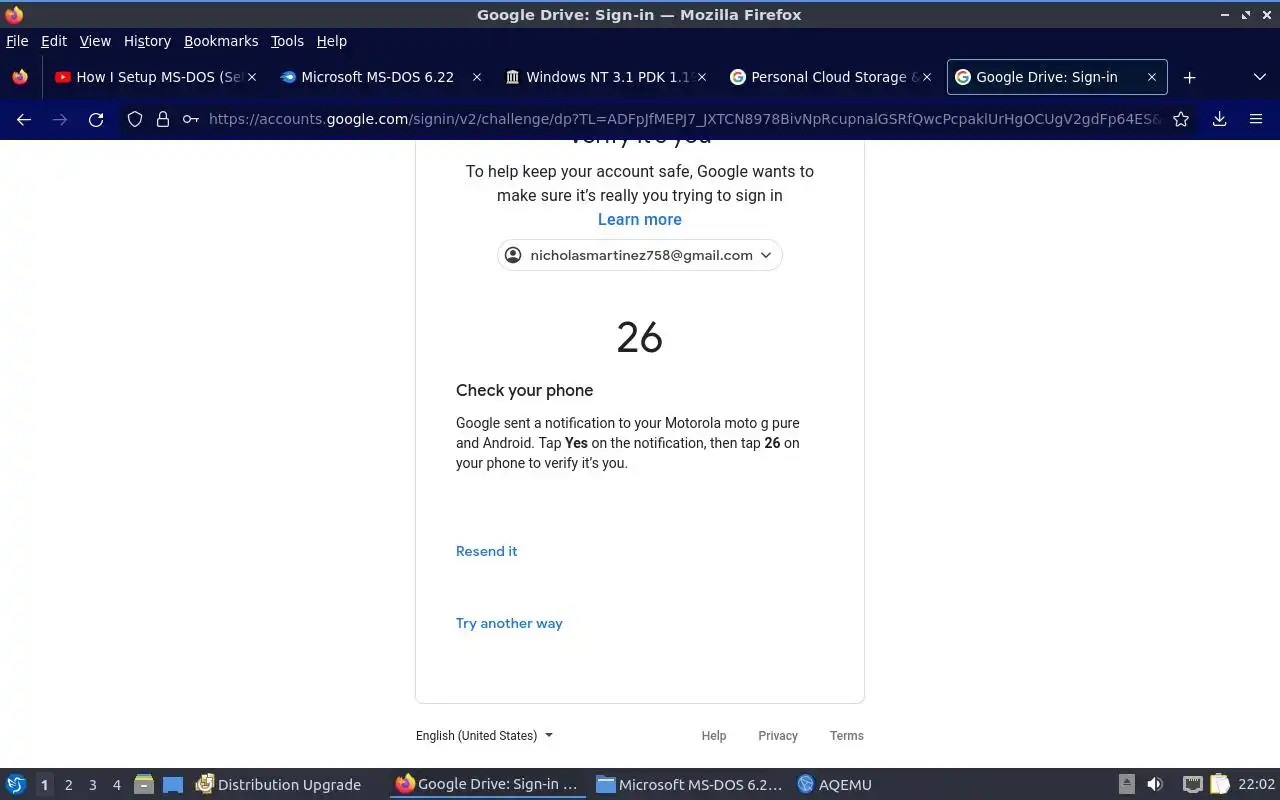1280x800 pixels.
Task: Click the Firefox View icon in tab bar
Action: pyautogui.click(x=20, y=77)
